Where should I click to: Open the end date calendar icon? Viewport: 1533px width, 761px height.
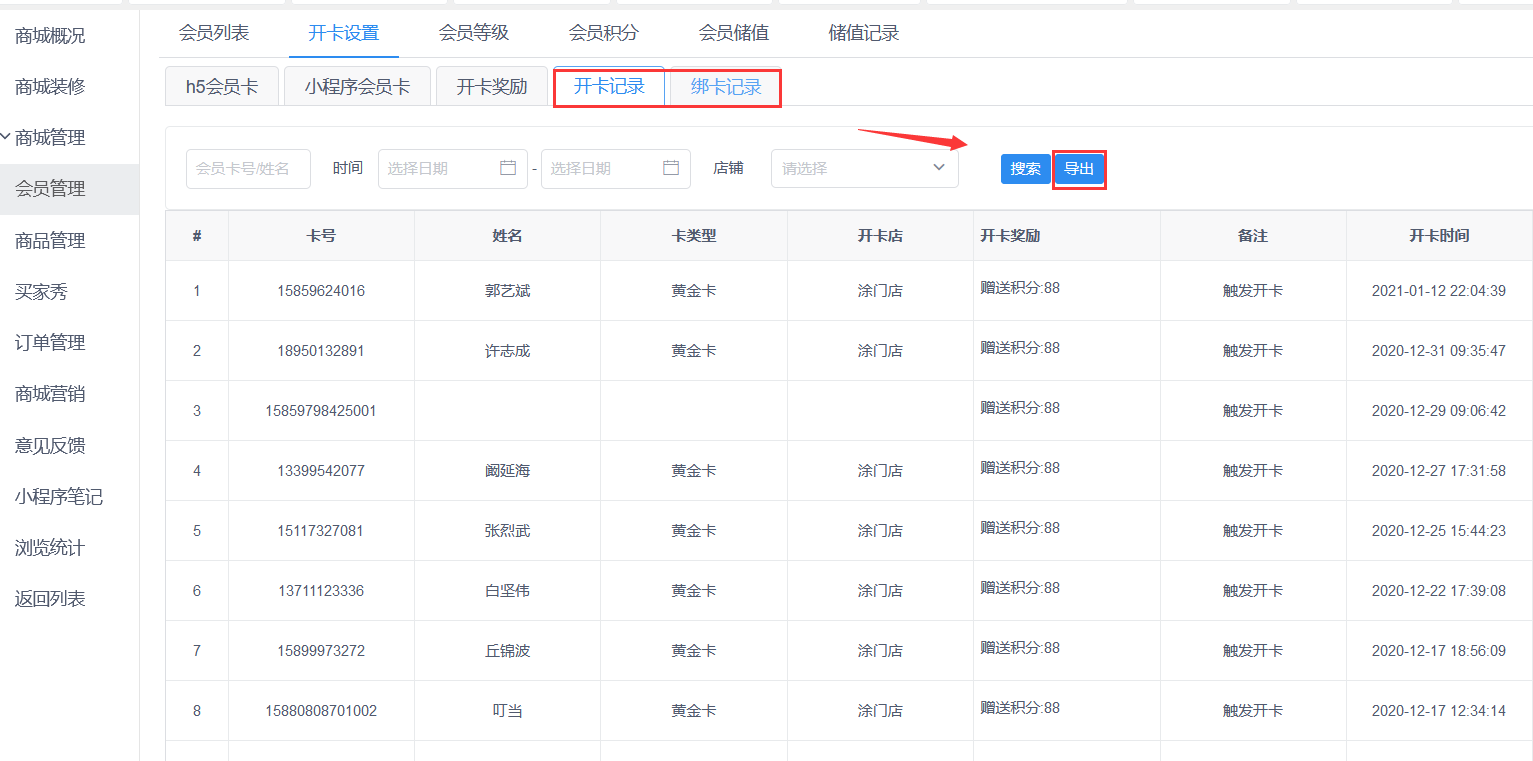click(x=671, y=168)
